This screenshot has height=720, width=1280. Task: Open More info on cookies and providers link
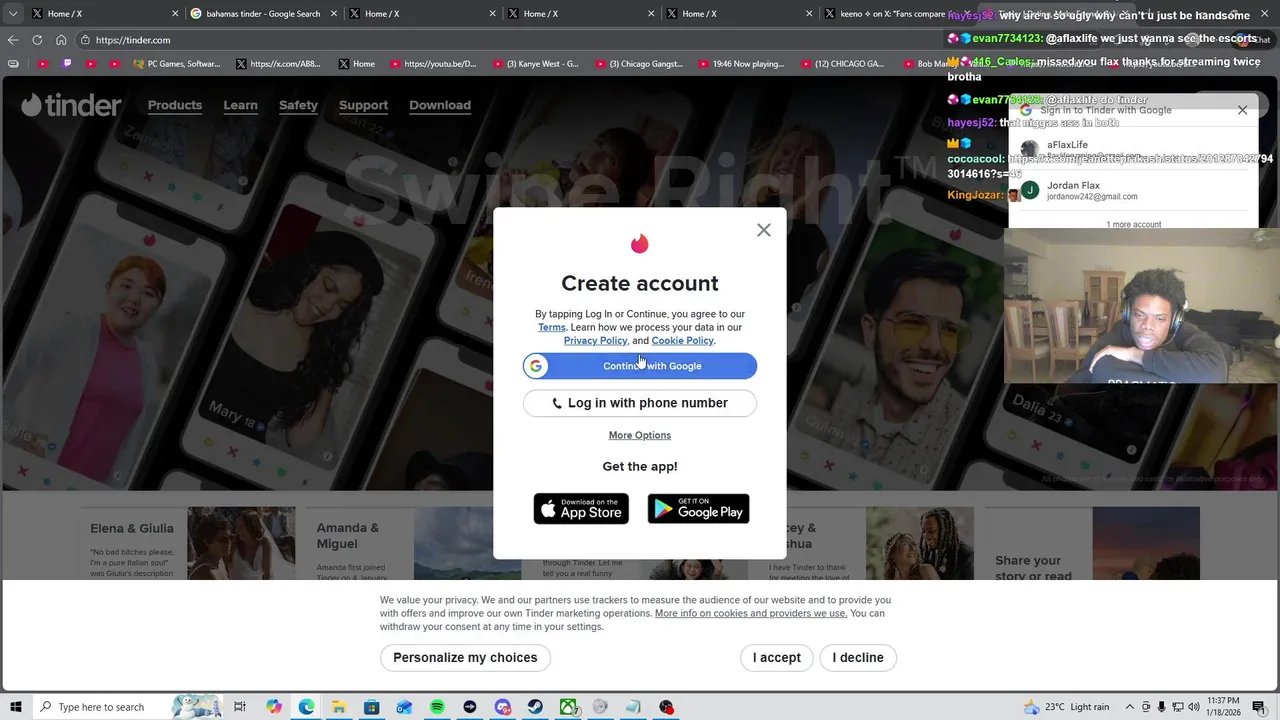751,613
